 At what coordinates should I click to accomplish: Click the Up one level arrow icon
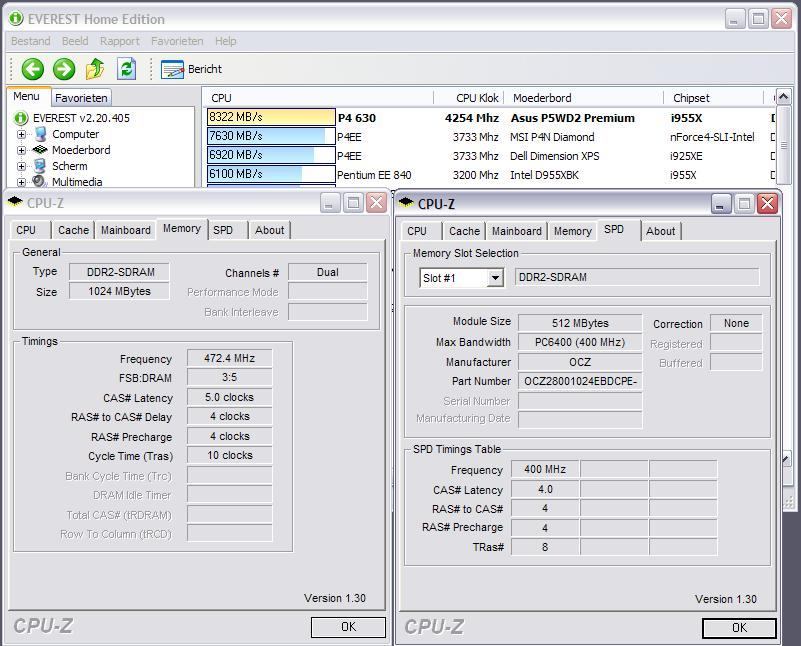95,69
